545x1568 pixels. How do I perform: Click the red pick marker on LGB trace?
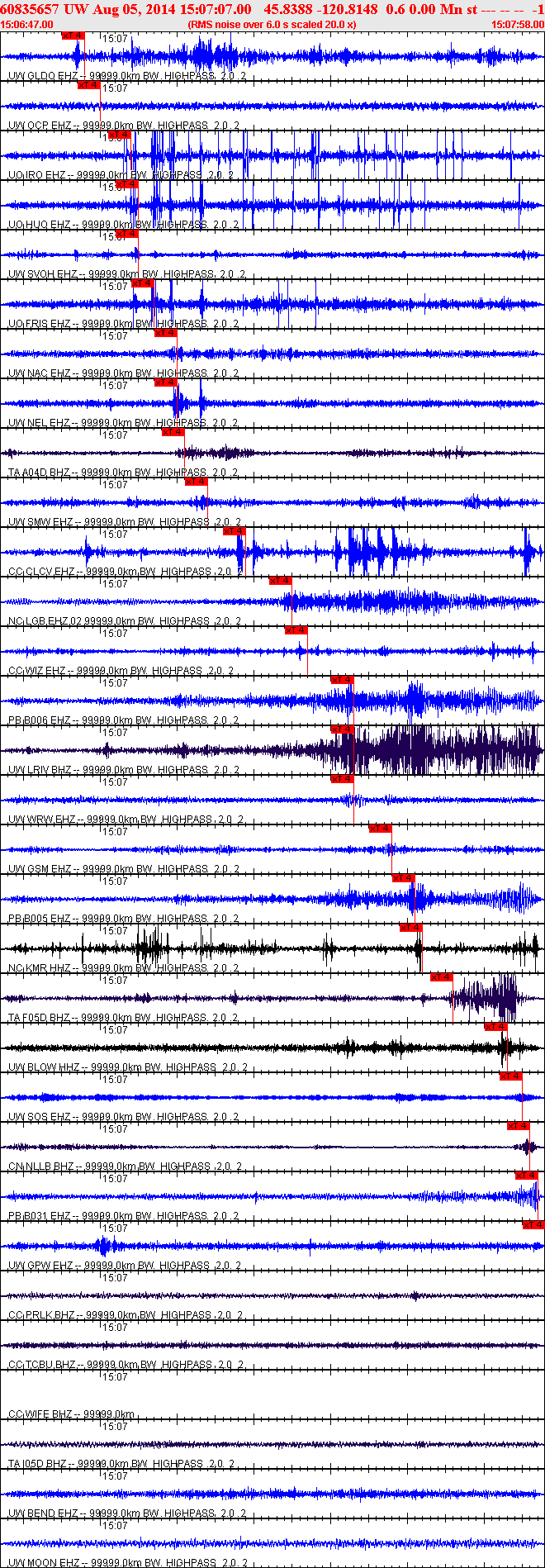pos(281,581)
